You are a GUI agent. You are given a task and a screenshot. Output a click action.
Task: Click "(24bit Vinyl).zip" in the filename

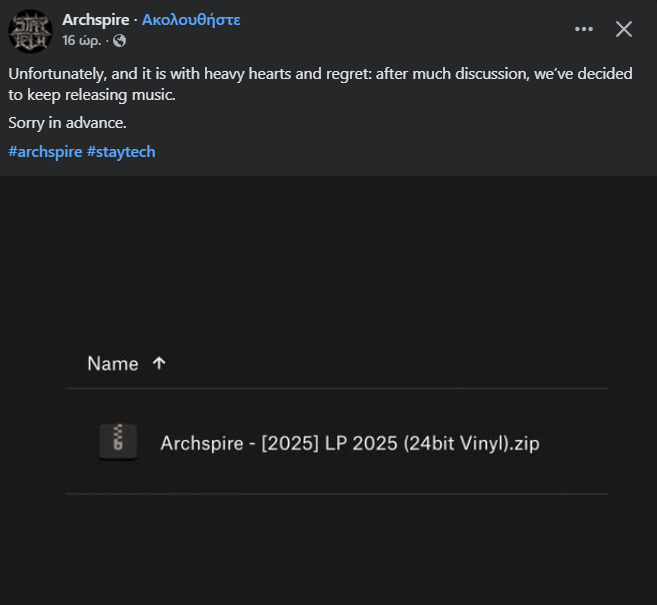click(x=471, y=443)
